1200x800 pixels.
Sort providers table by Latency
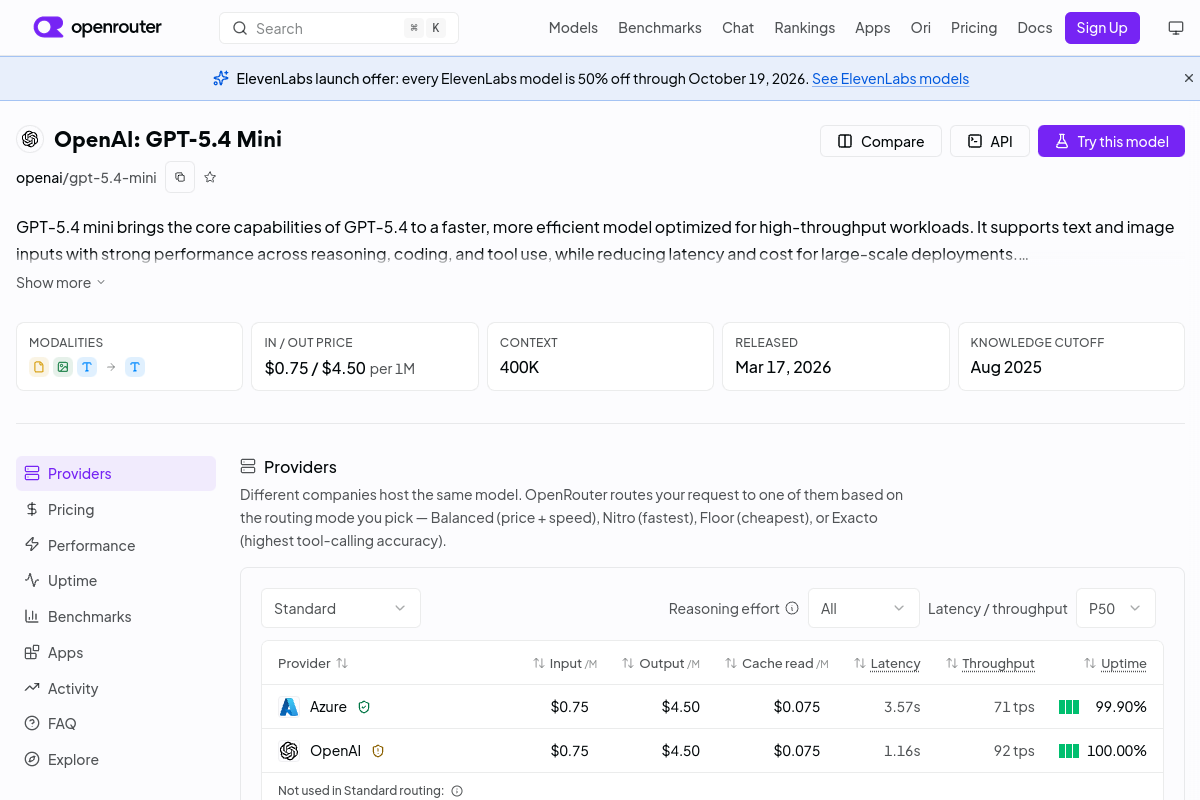point(887,663)
